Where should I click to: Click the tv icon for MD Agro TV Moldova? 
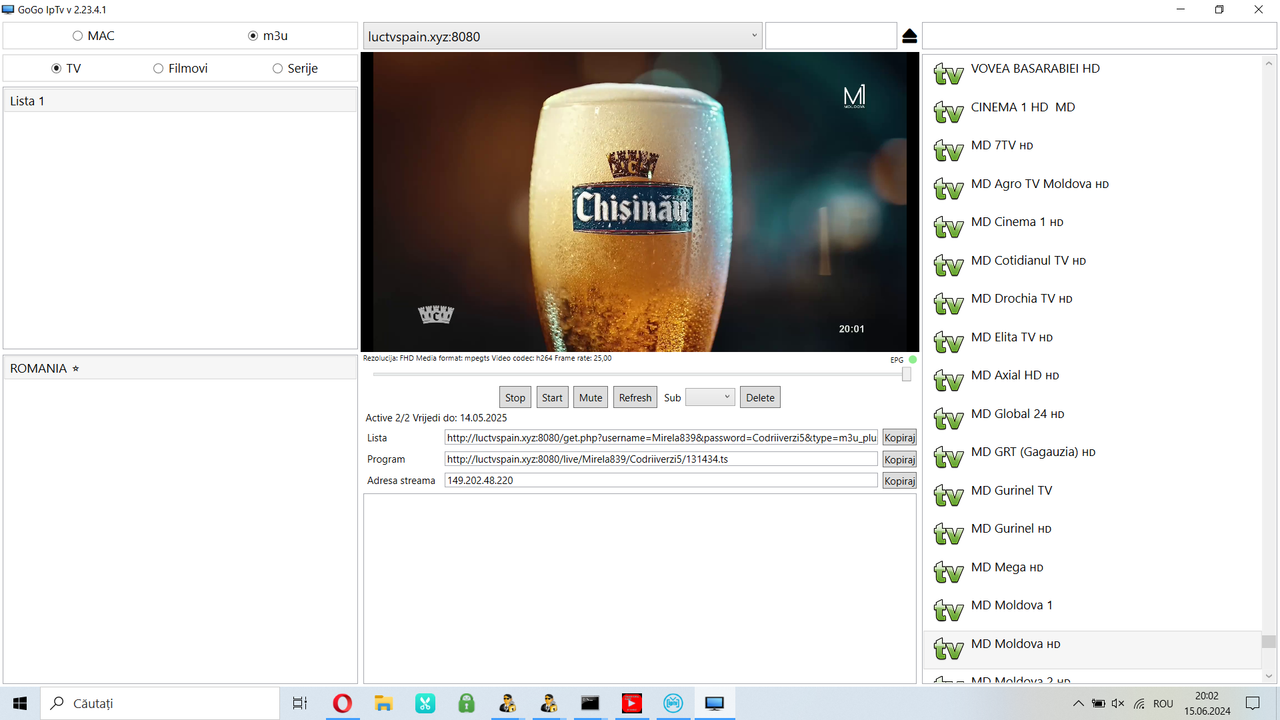948,190
